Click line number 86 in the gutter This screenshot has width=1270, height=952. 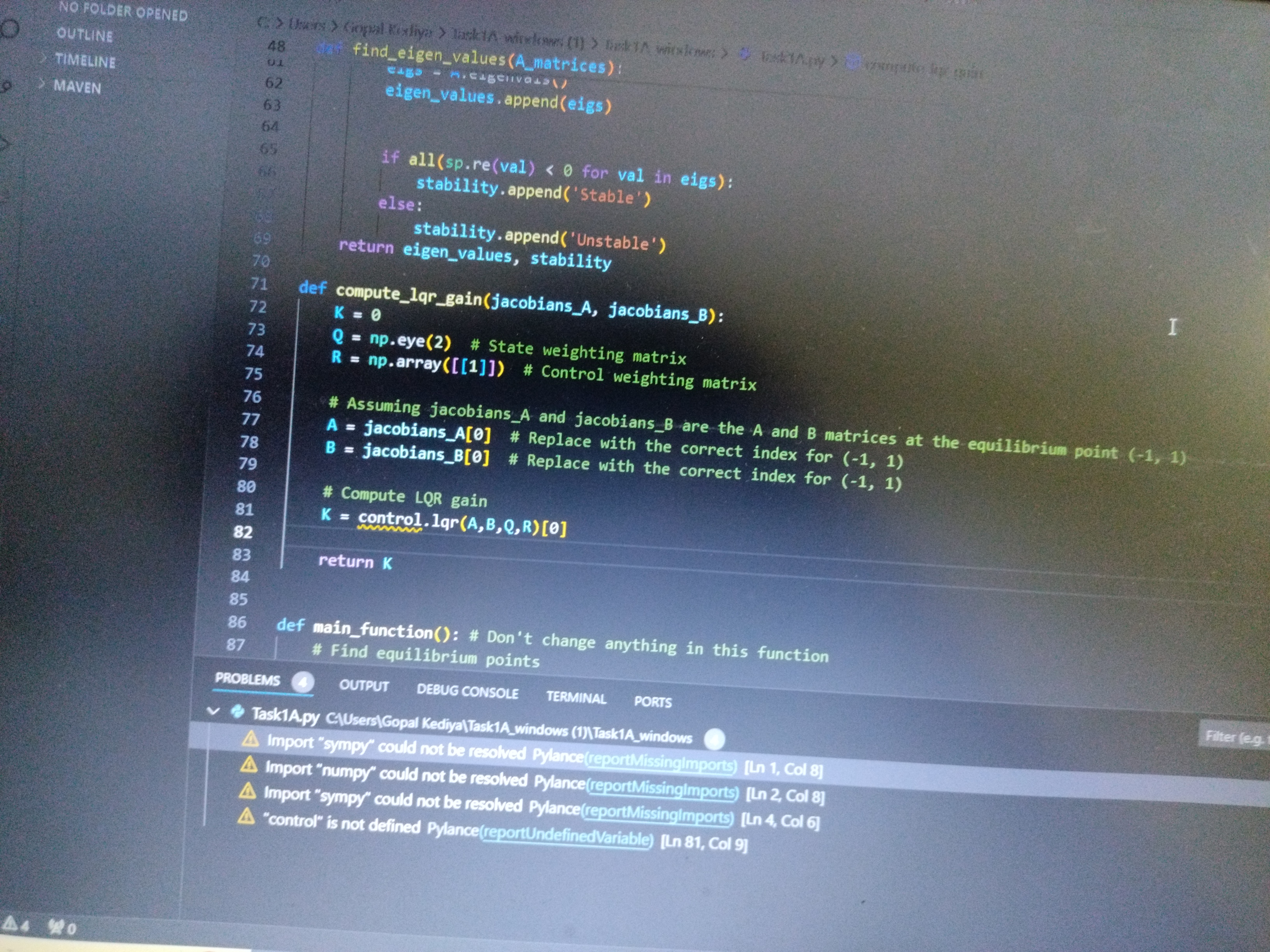coord(237,621)
